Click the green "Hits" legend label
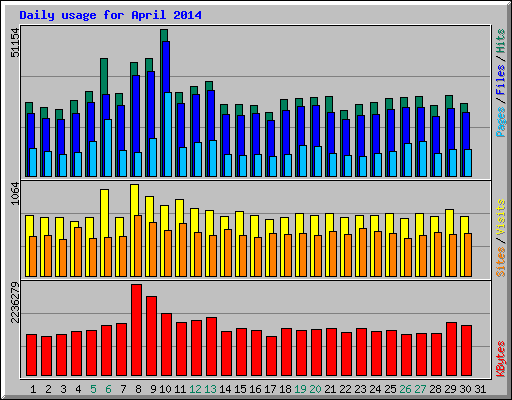Image resolution: width=512 pixels, height=400 pixels. [500, 41]
